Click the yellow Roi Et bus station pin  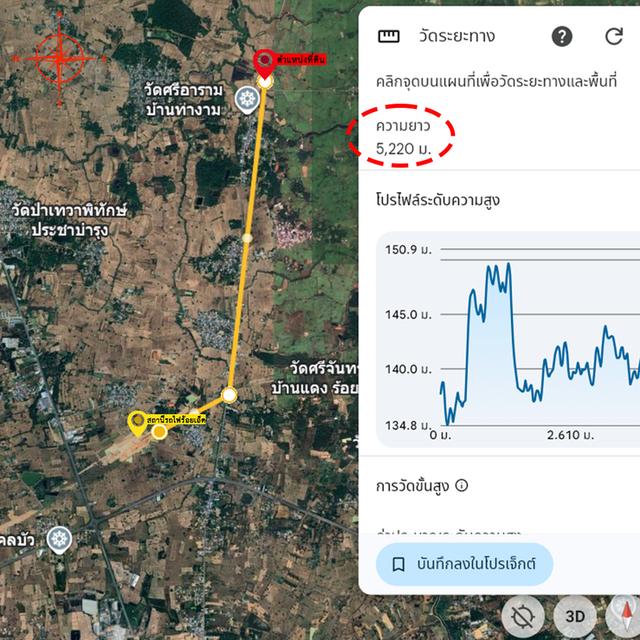pos(138,423)
